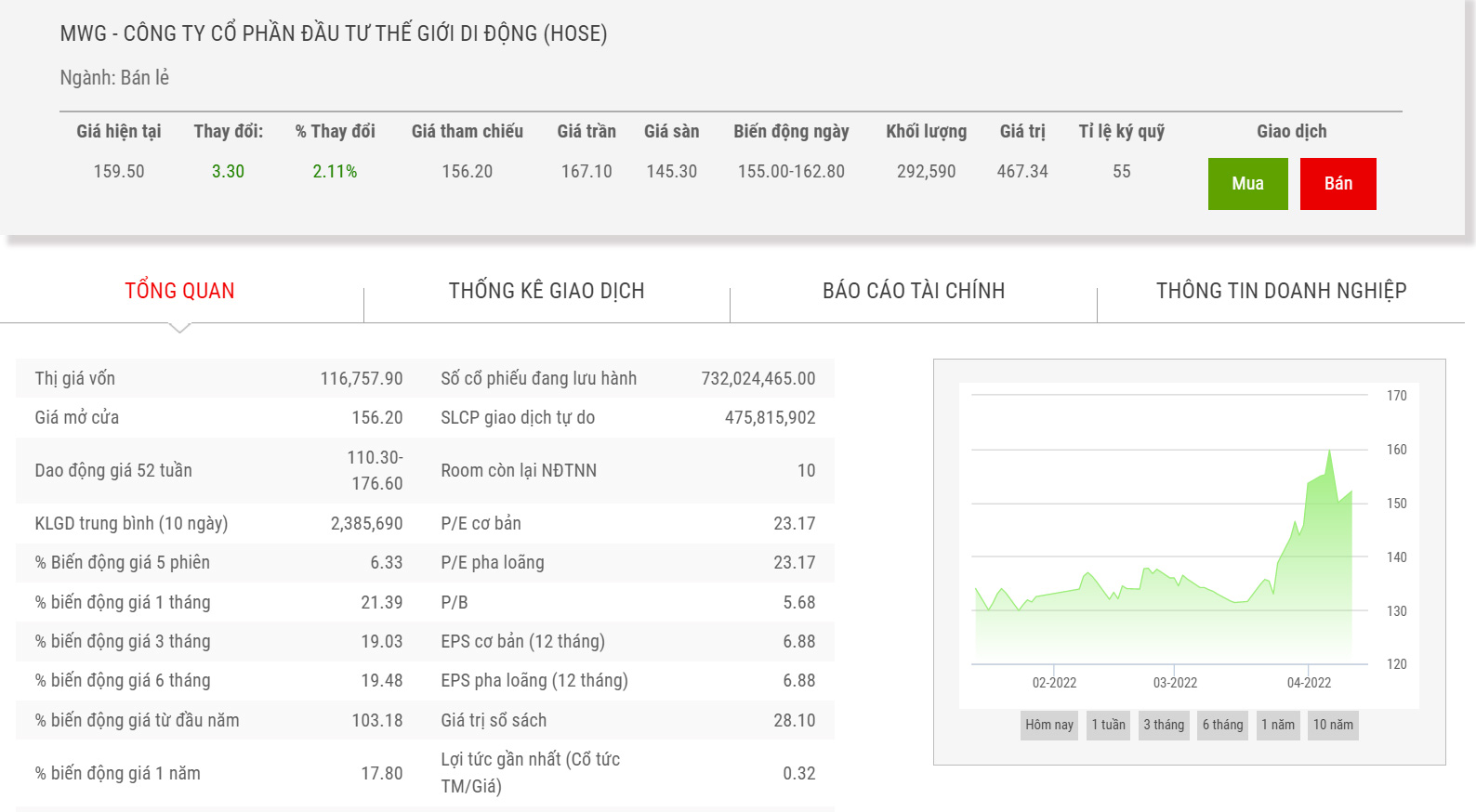Set the chart range to 1 tuần
1476x812 pixels.
point(1108,725)
